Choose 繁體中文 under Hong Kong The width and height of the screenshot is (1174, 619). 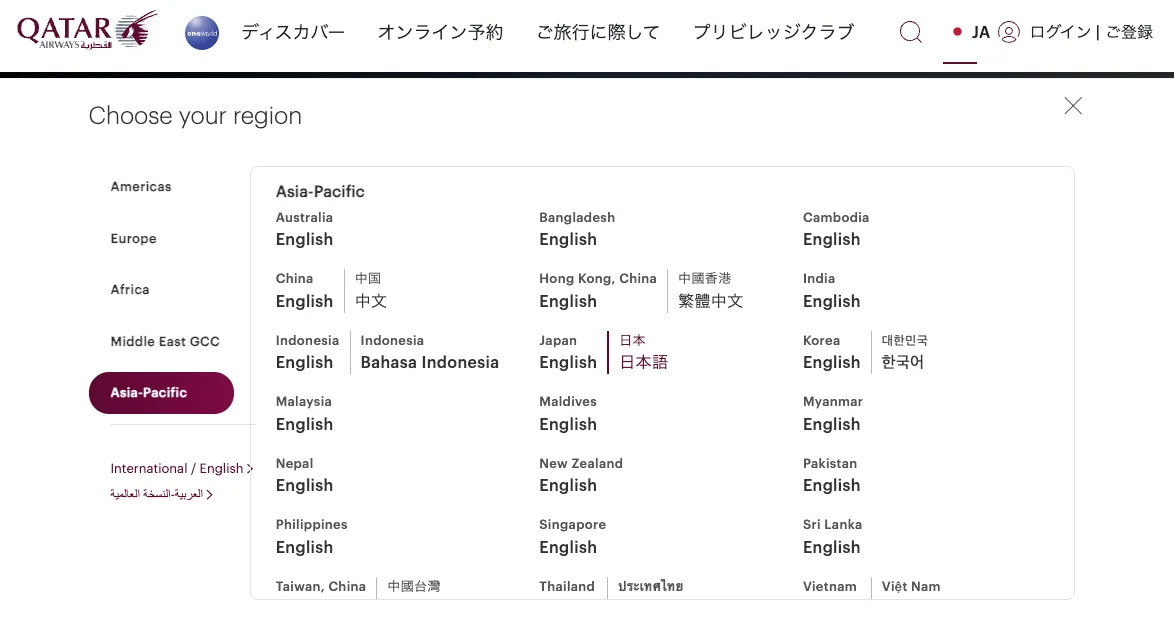pyautogui.click(x=711, y=301)
